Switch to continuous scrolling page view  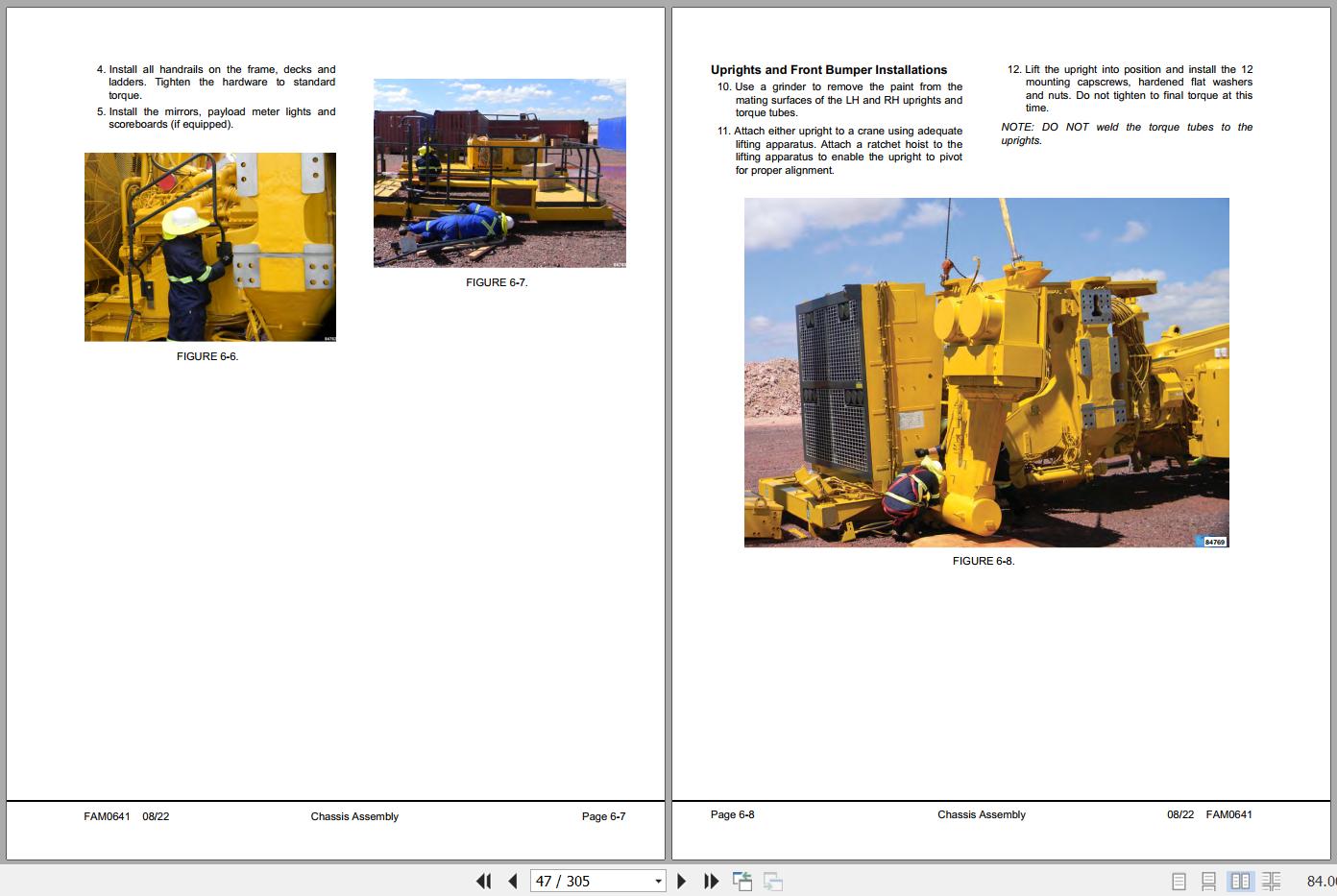point(1209,881)
